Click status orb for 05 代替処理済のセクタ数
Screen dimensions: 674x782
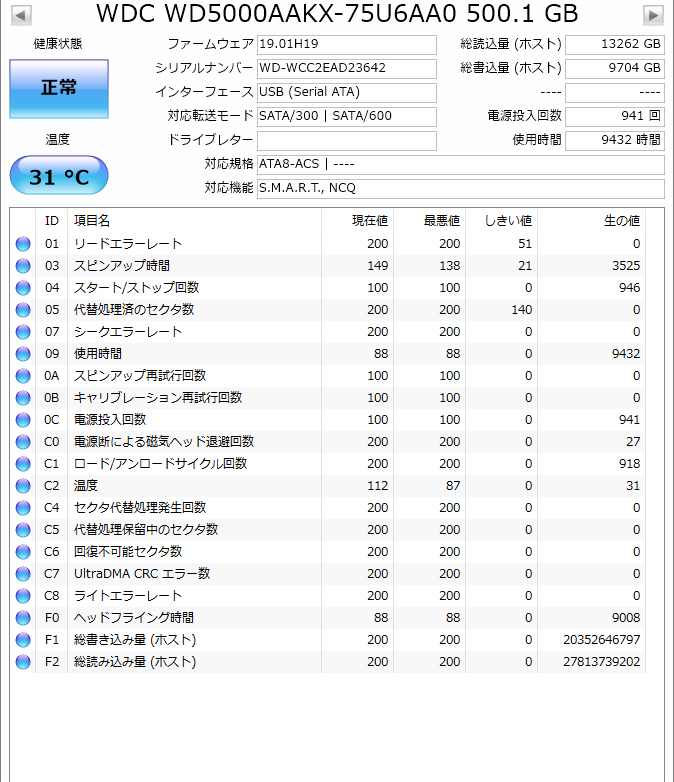[x=23, y=310]
